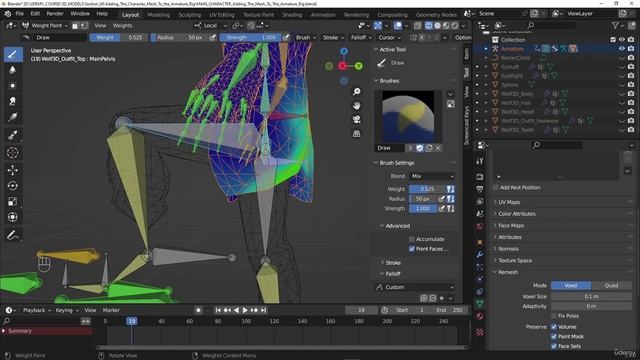The height and width of the screenshot is (360, 640).
Task: Select the Move tool in the toolbar
Action: [x=13, y=170]
